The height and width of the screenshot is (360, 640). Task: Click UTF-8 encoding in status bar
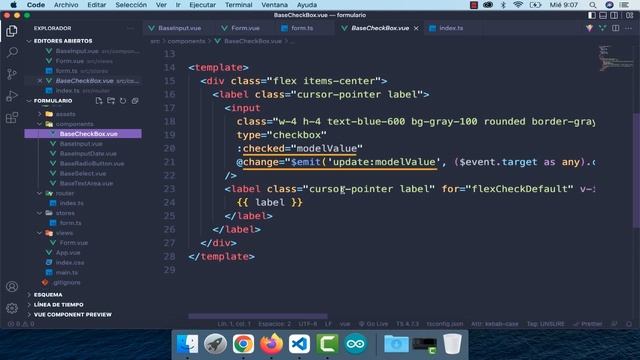click(307, 324)
